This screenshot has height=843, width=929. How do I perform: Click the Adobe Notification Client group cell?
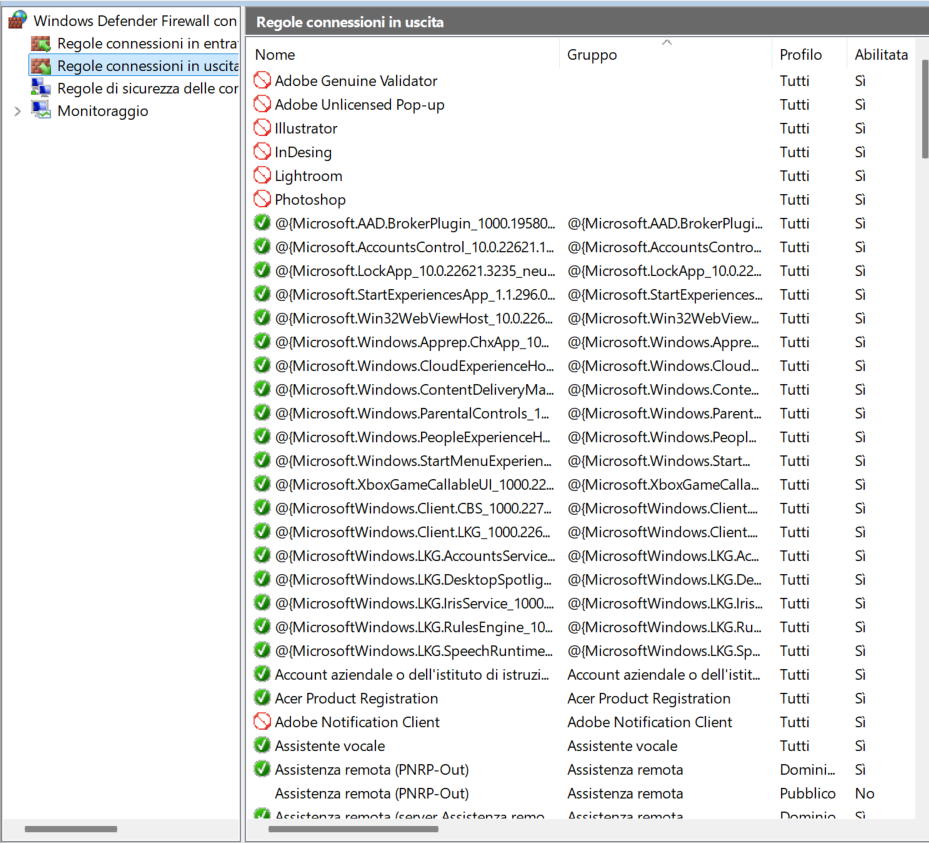[x=649, y=722]
